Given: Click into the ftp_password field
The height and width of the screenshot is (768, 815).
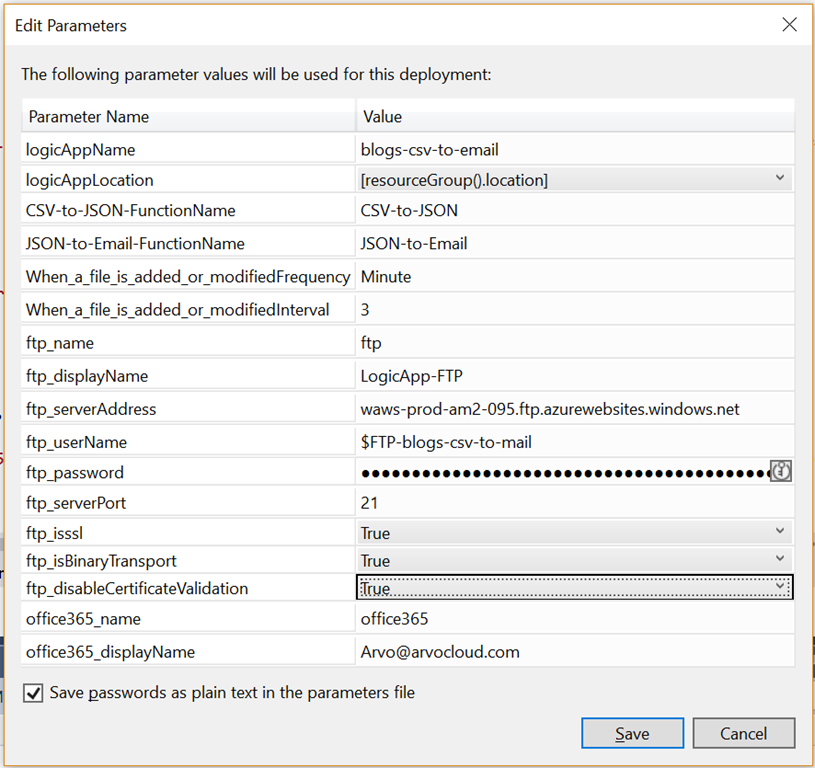Looking at the screenshot, I should [x=560, y=472].
